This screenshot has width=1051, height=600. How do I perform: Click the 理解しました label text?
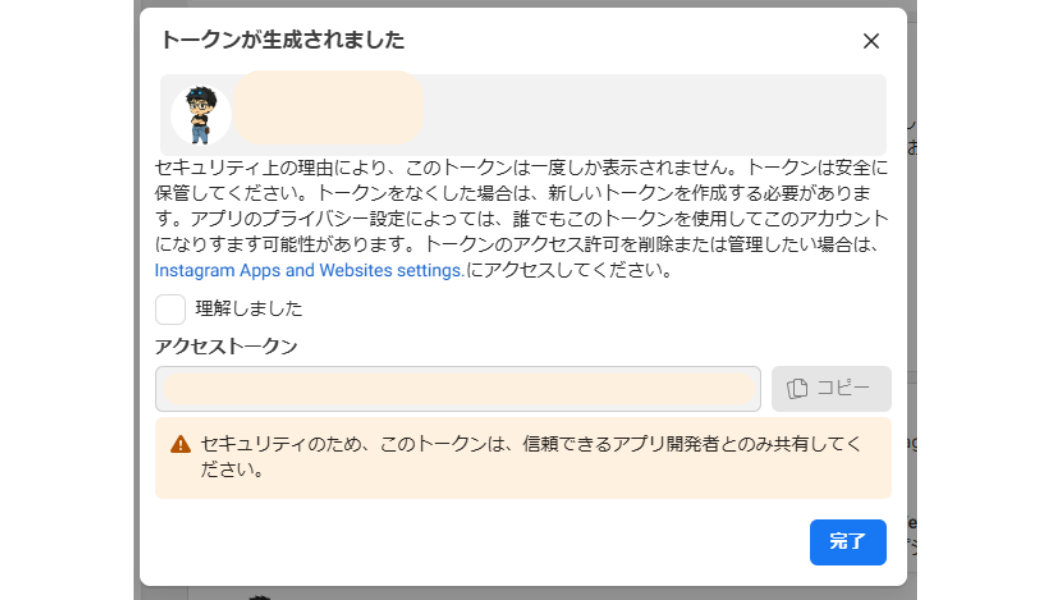(x=249, y=309)
